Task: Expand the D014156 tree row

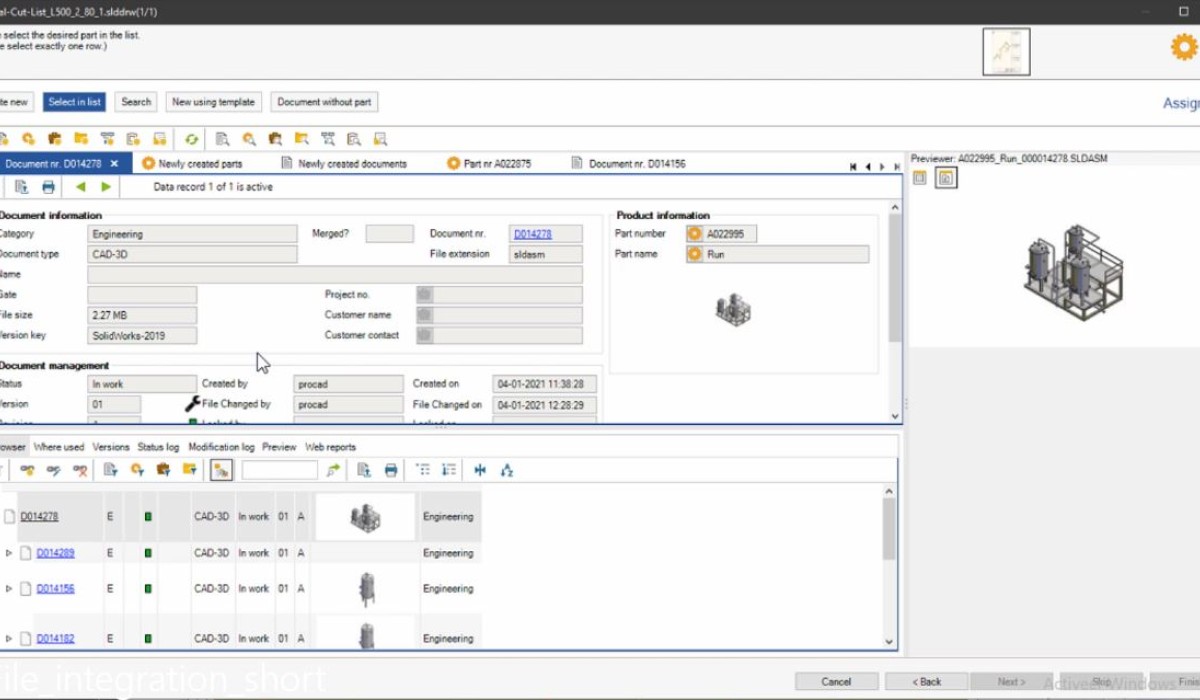Action: pyautogui.click(x=9, y=589)
